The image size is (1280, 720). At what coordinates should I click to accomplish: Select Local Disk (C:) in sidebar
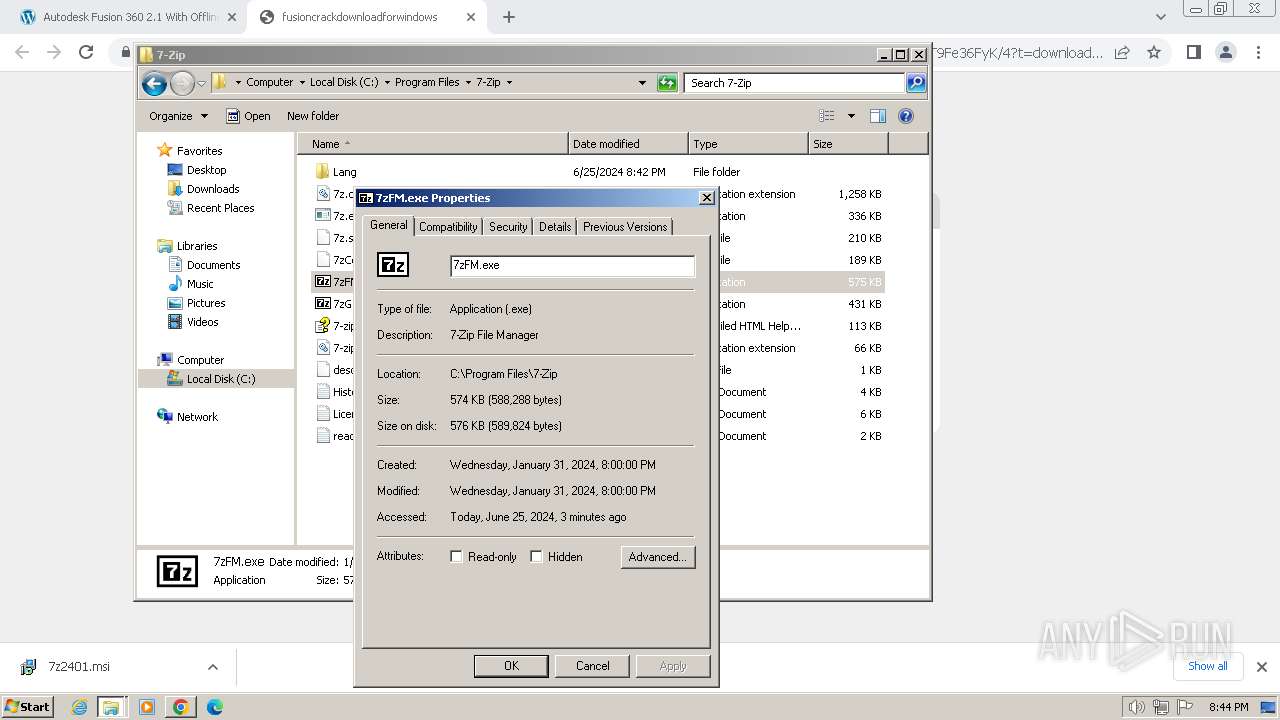pos(220,379)
